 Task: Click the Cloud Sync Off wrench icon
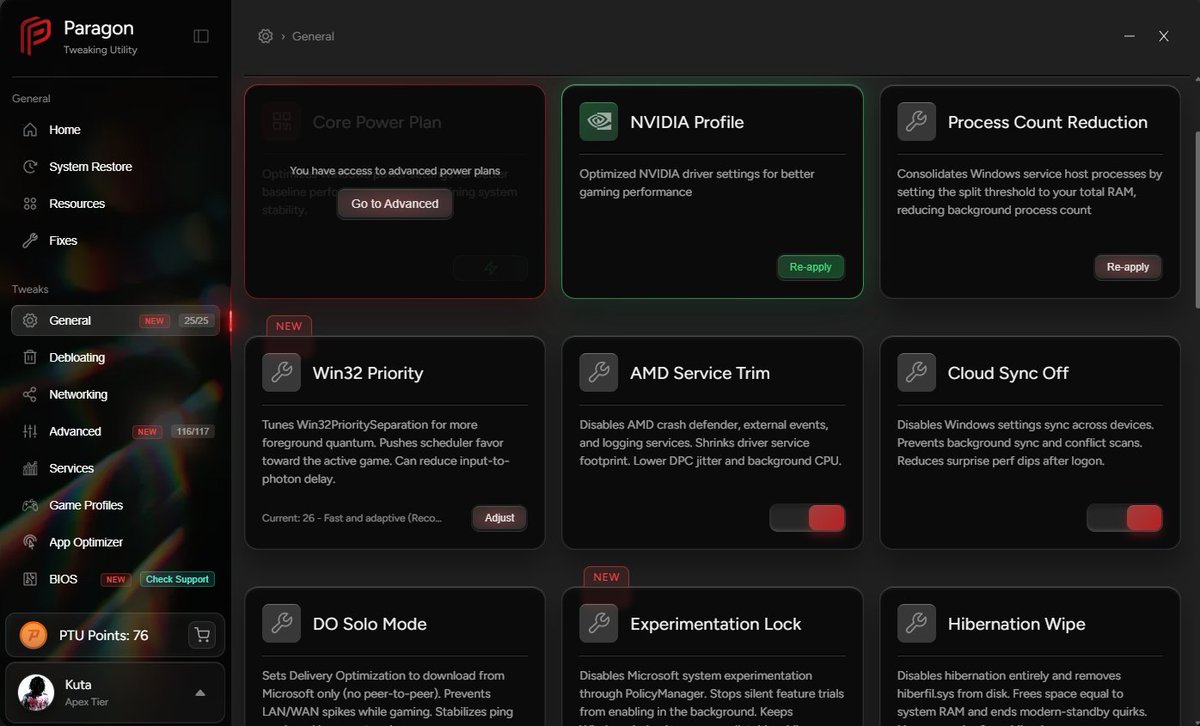(916, 373)
